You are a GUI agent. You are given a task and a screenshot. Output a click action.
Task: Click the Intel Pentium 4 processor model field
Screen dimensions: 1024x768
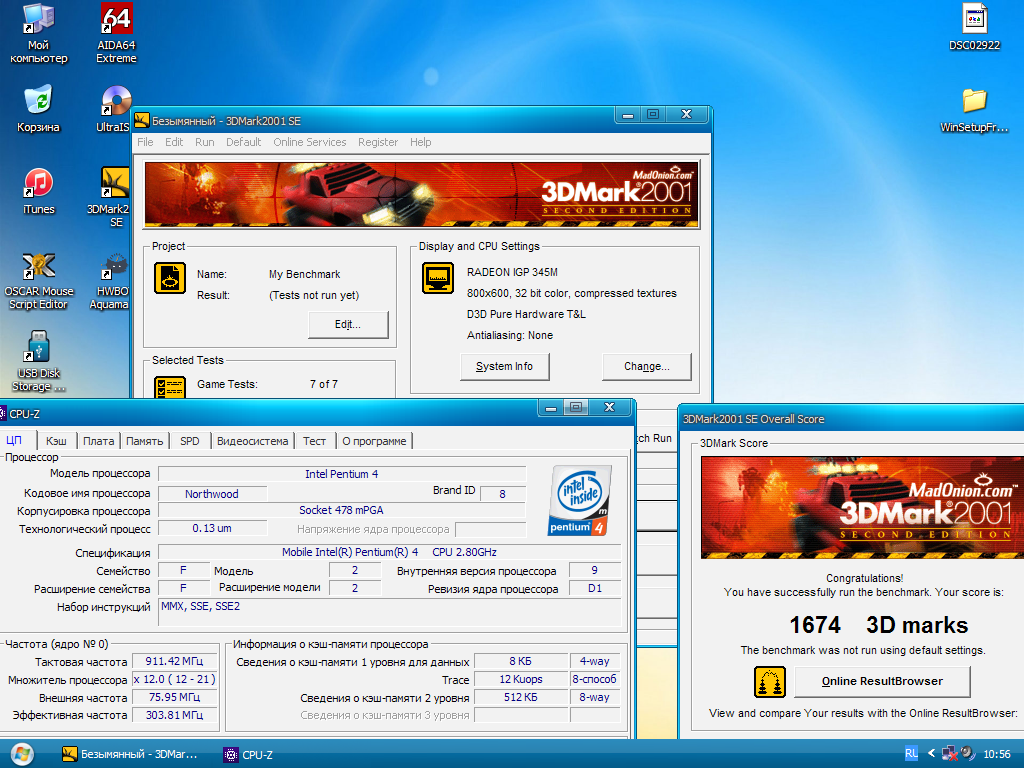[x=342, y=474]
